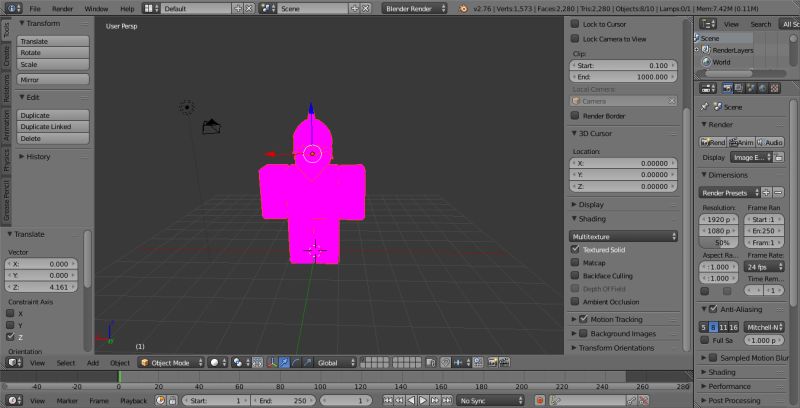Play the animation in reverse
This screenshot has width=800, height=408.
[411, 400]
